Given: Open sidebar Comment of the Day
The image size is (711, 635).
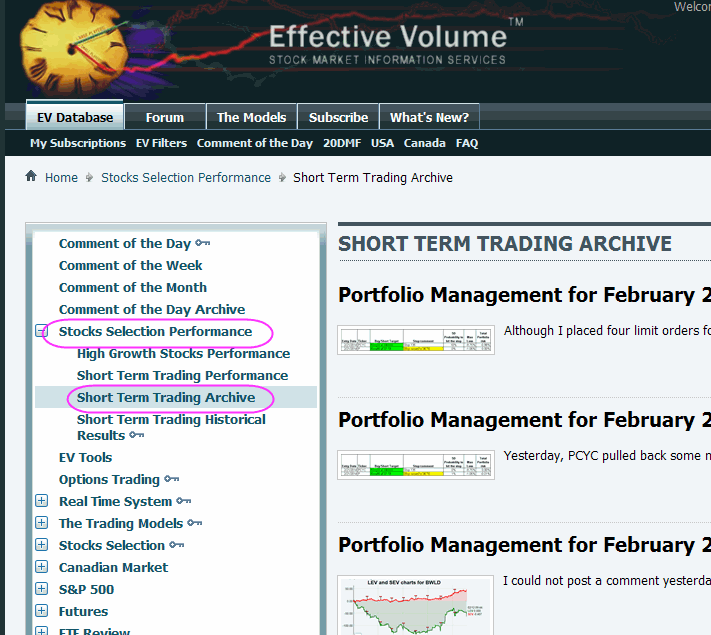Looking at the screenshot, I should click(x=125, y=244).
